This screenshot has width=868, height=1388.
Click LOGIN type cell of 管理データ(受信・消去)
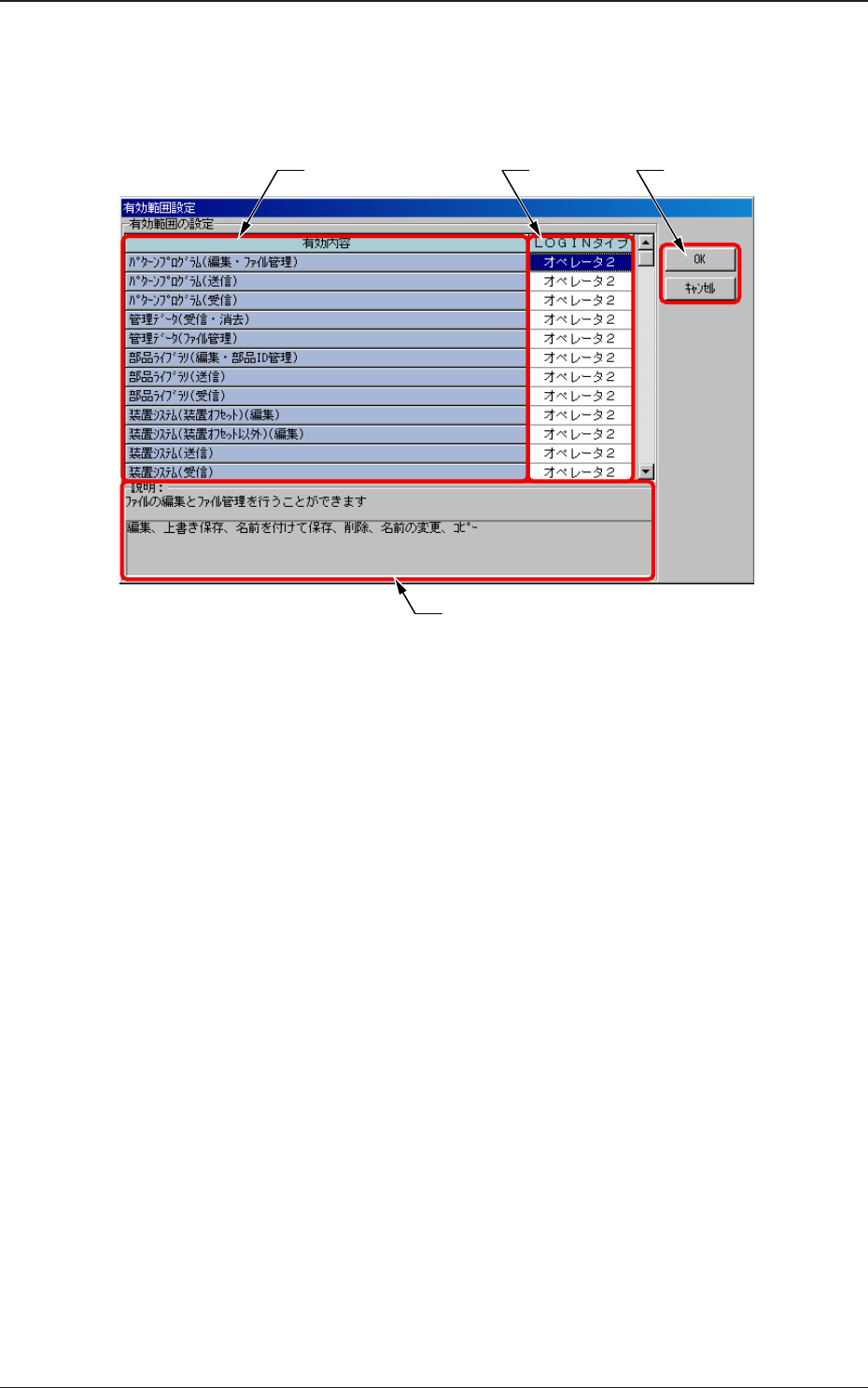[581, 319]
